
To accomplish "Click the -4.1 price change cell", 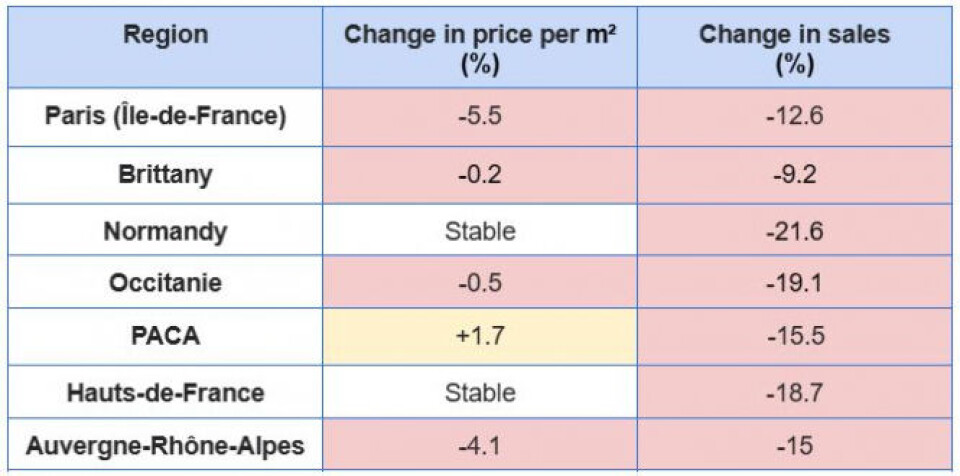I will pos(479,445).
